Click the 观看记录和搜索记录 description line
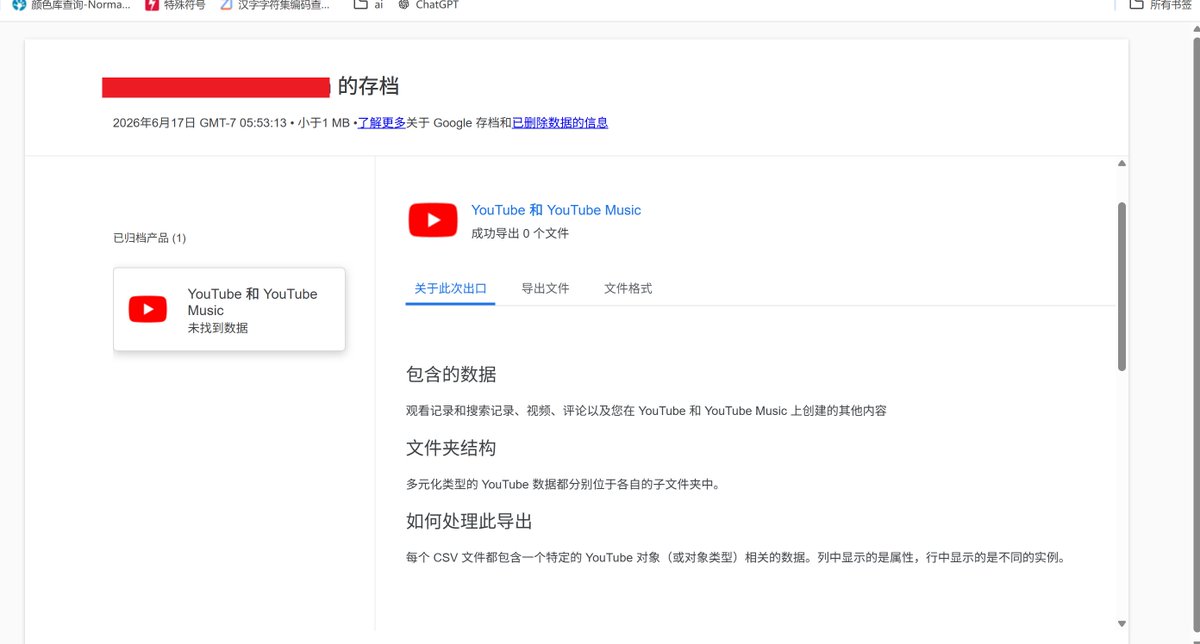1200x644 pixels. coord(646,410)
